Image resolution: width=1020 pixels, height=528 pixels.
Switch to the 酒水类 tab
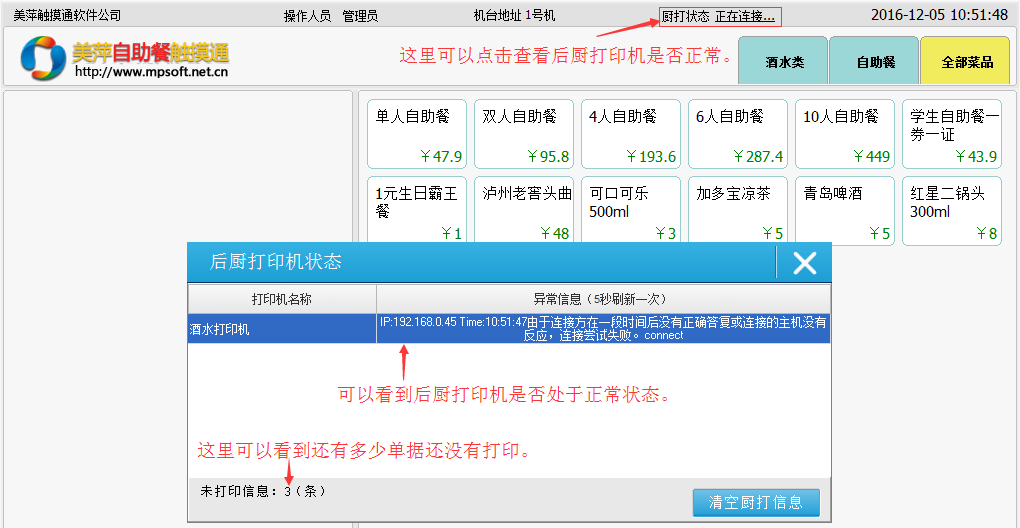coord(784,62)
